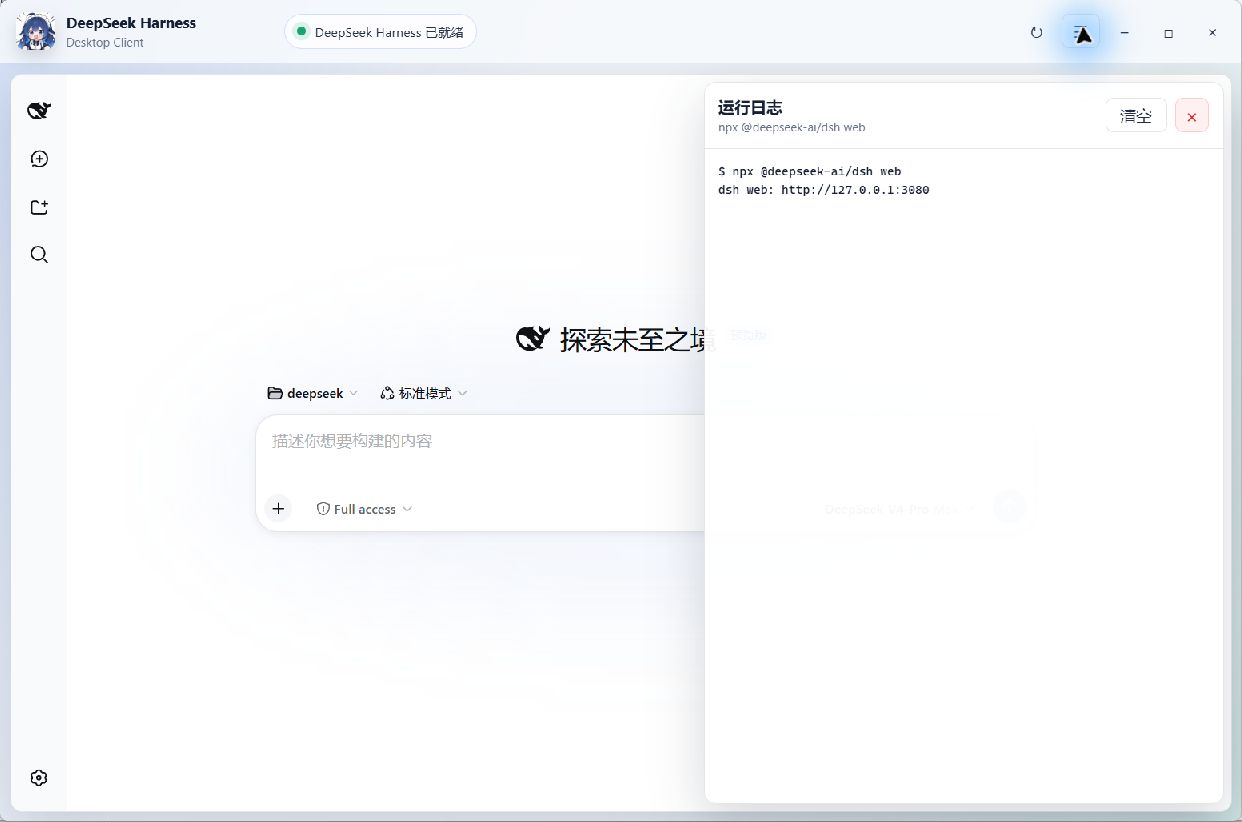Start a new chat from the sidebar
The image size is (1242, 822).
pyautogui.click(x=39, y=159)
